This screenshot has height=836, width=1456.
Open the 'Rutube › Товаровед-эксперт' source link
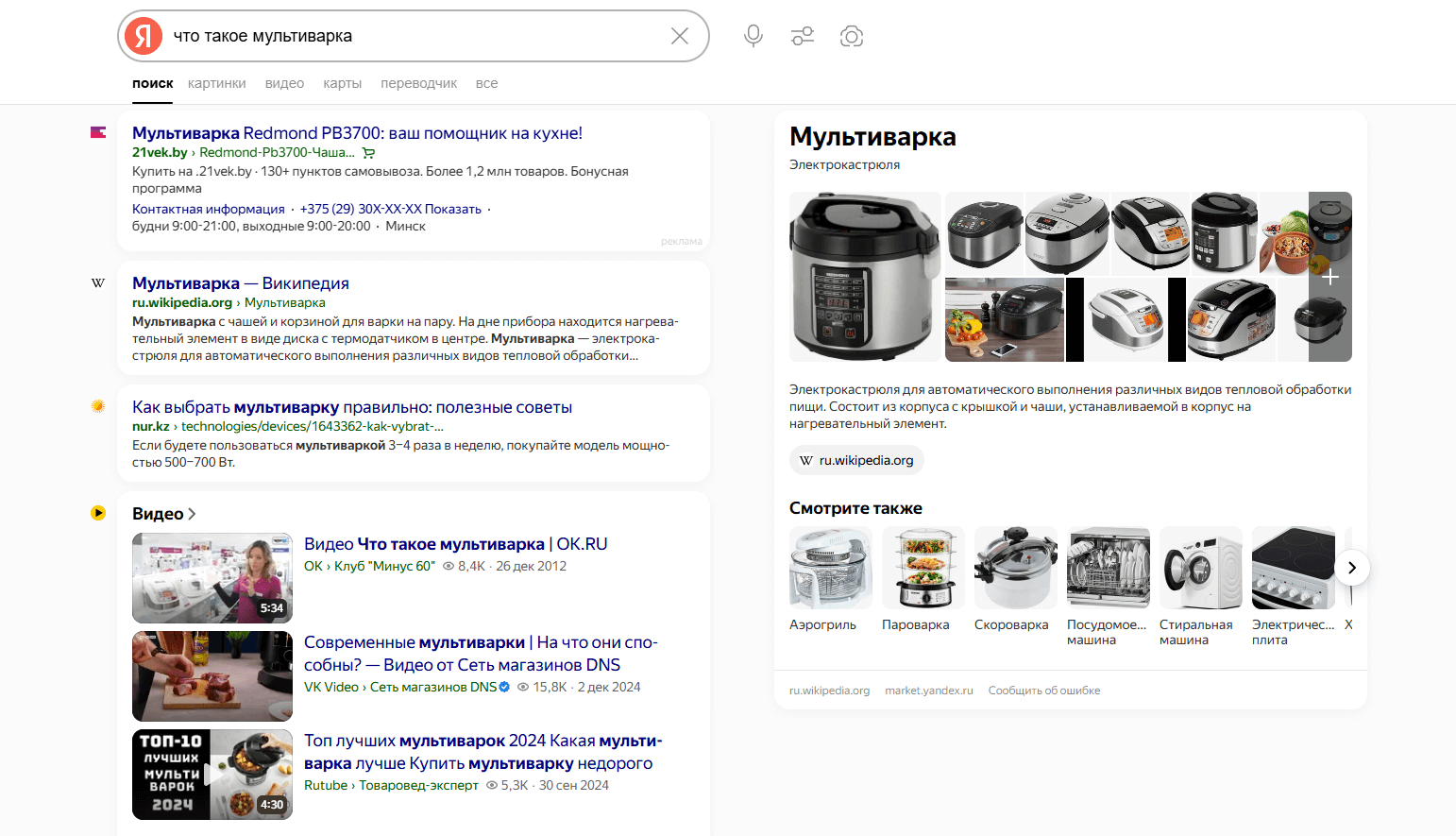[391, 786]
